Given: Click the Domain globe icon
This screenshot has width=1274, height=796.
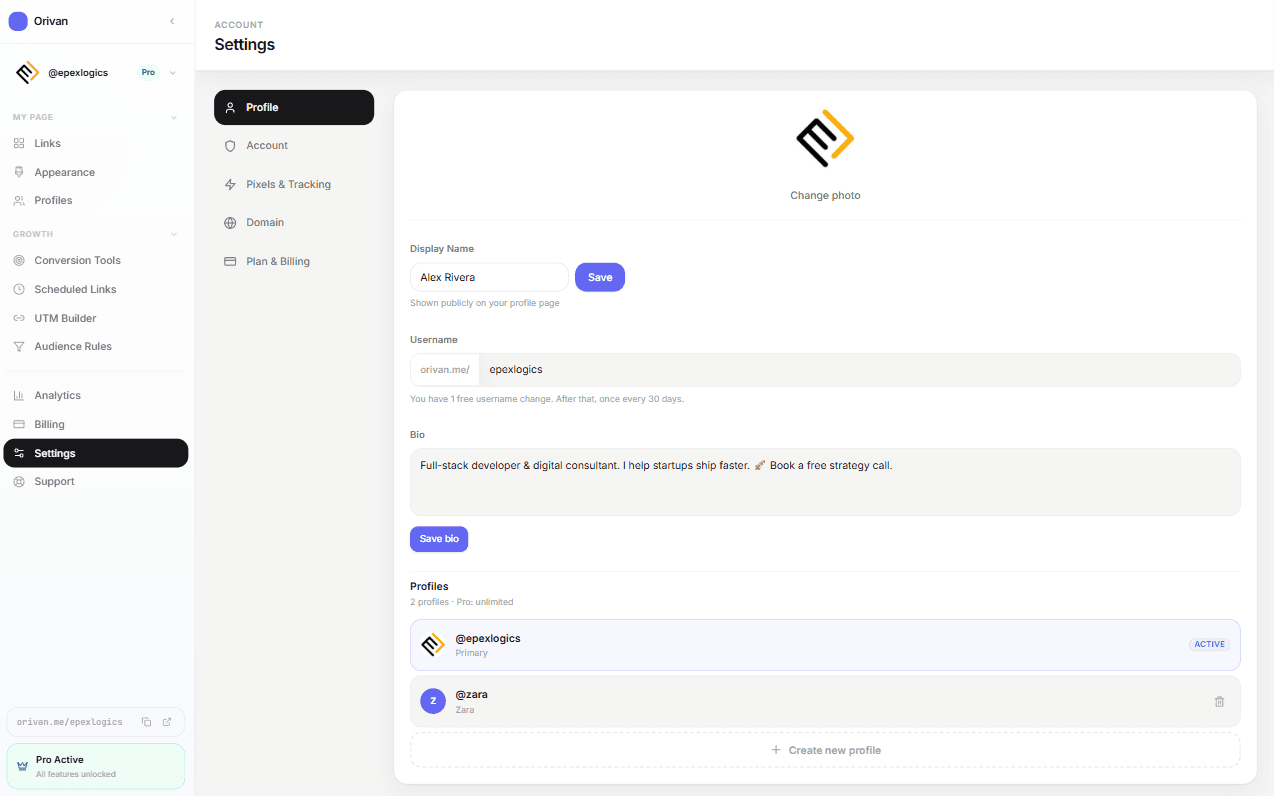Looking at the screenshot, I should (x=230, y=223).
